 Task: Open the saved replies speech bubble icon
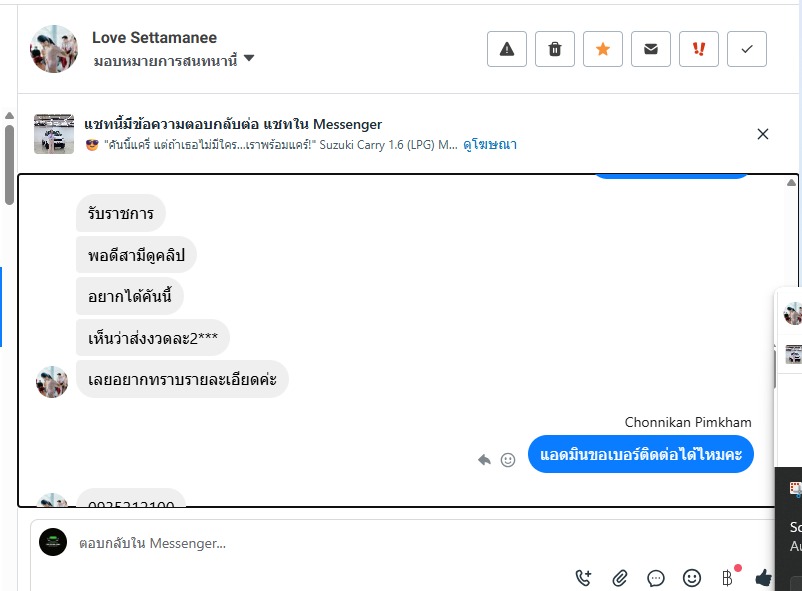tap(656, 577)
